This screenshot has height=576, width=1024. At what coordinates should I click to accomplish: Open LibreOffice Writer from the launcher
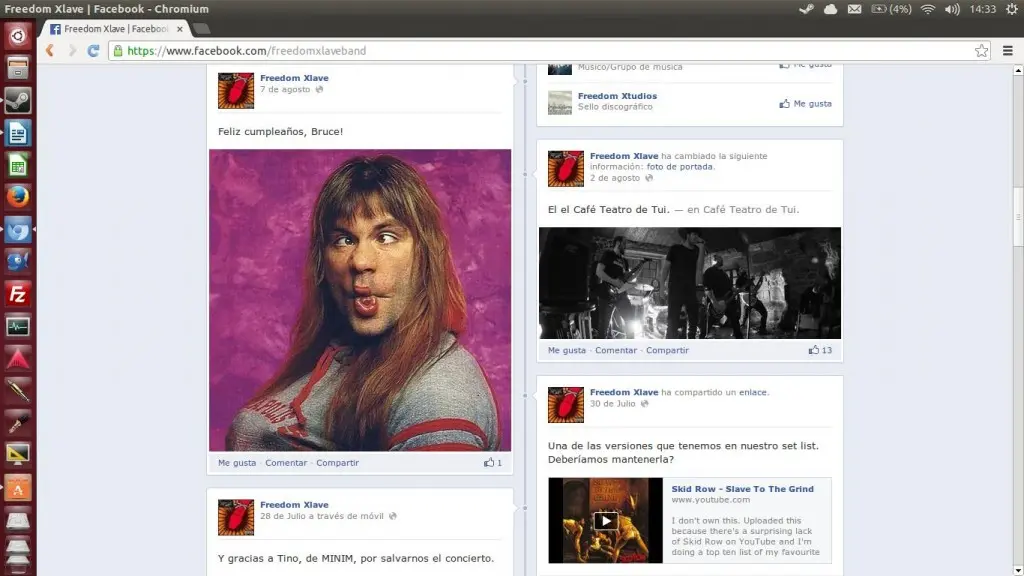click(18, 133)
